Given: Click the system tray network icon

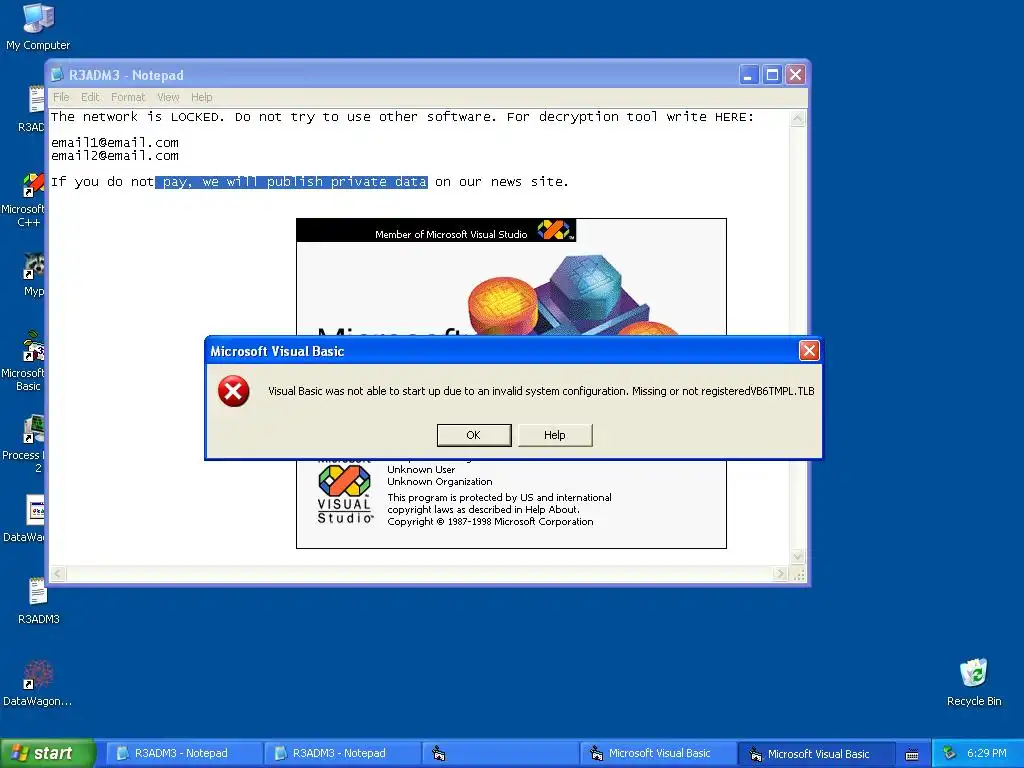Looking at the screenshot, I should tap(949, 754).
